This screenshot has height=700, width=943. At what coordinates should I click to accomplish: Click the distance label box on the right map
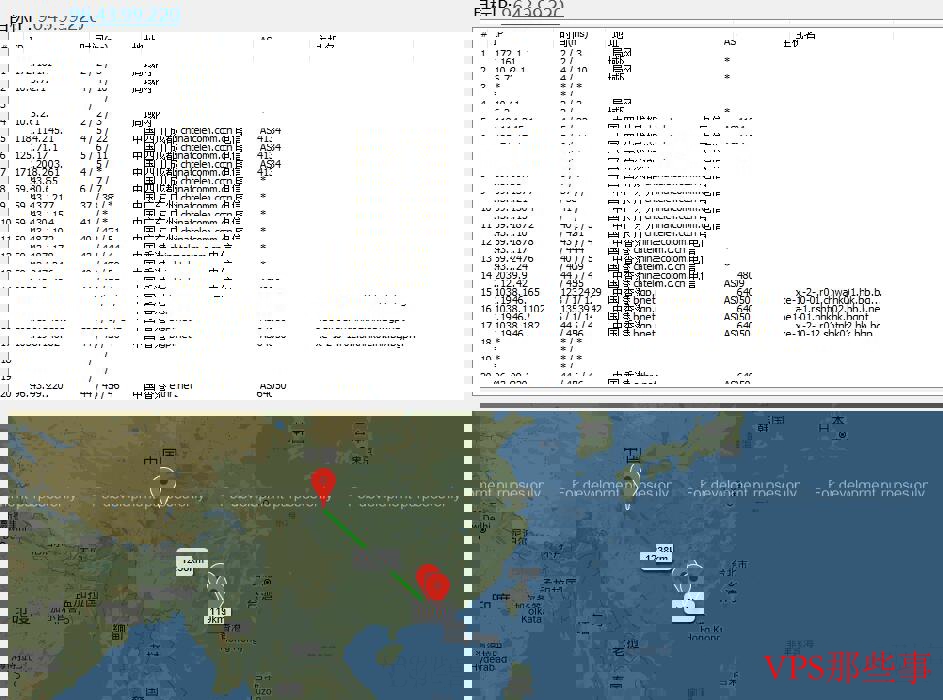[x=658, y=553]
